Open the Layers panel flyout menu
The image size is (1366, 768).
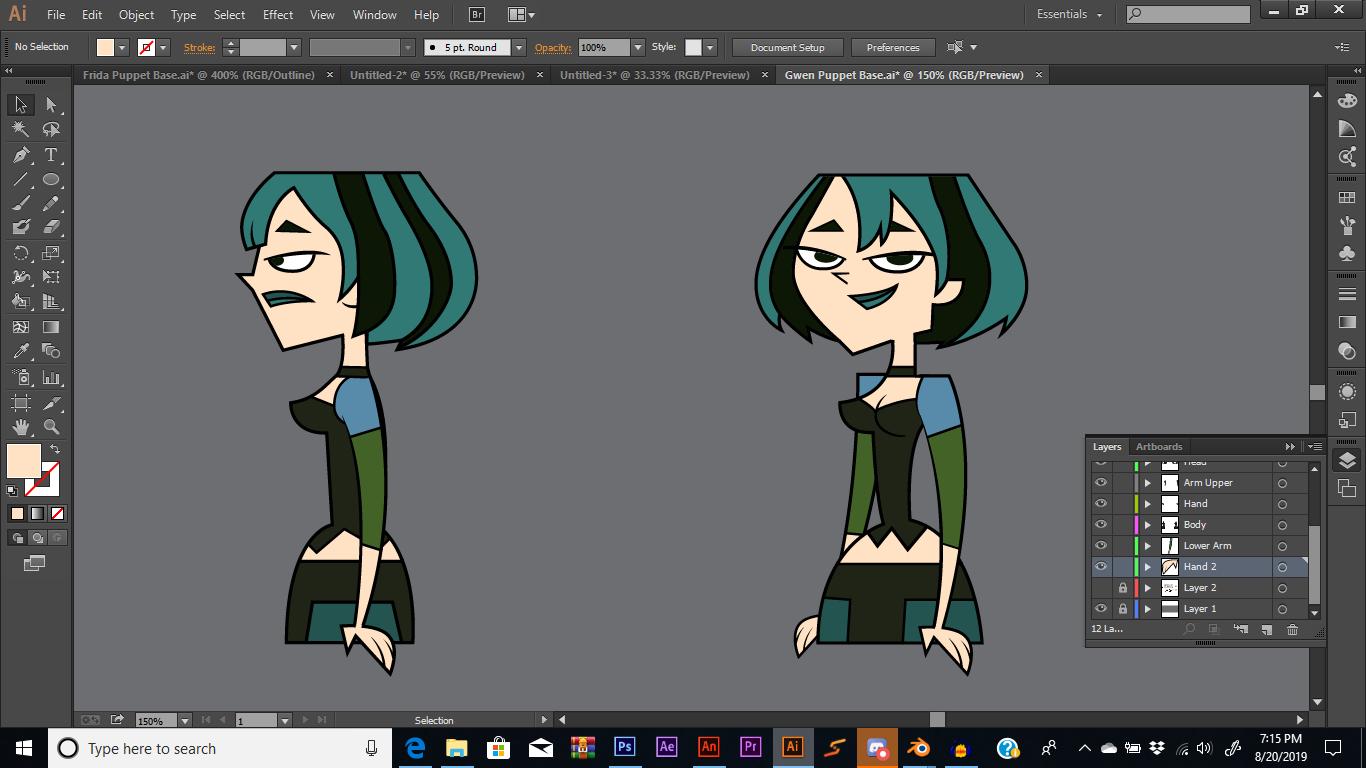[x=1315, y=447]
